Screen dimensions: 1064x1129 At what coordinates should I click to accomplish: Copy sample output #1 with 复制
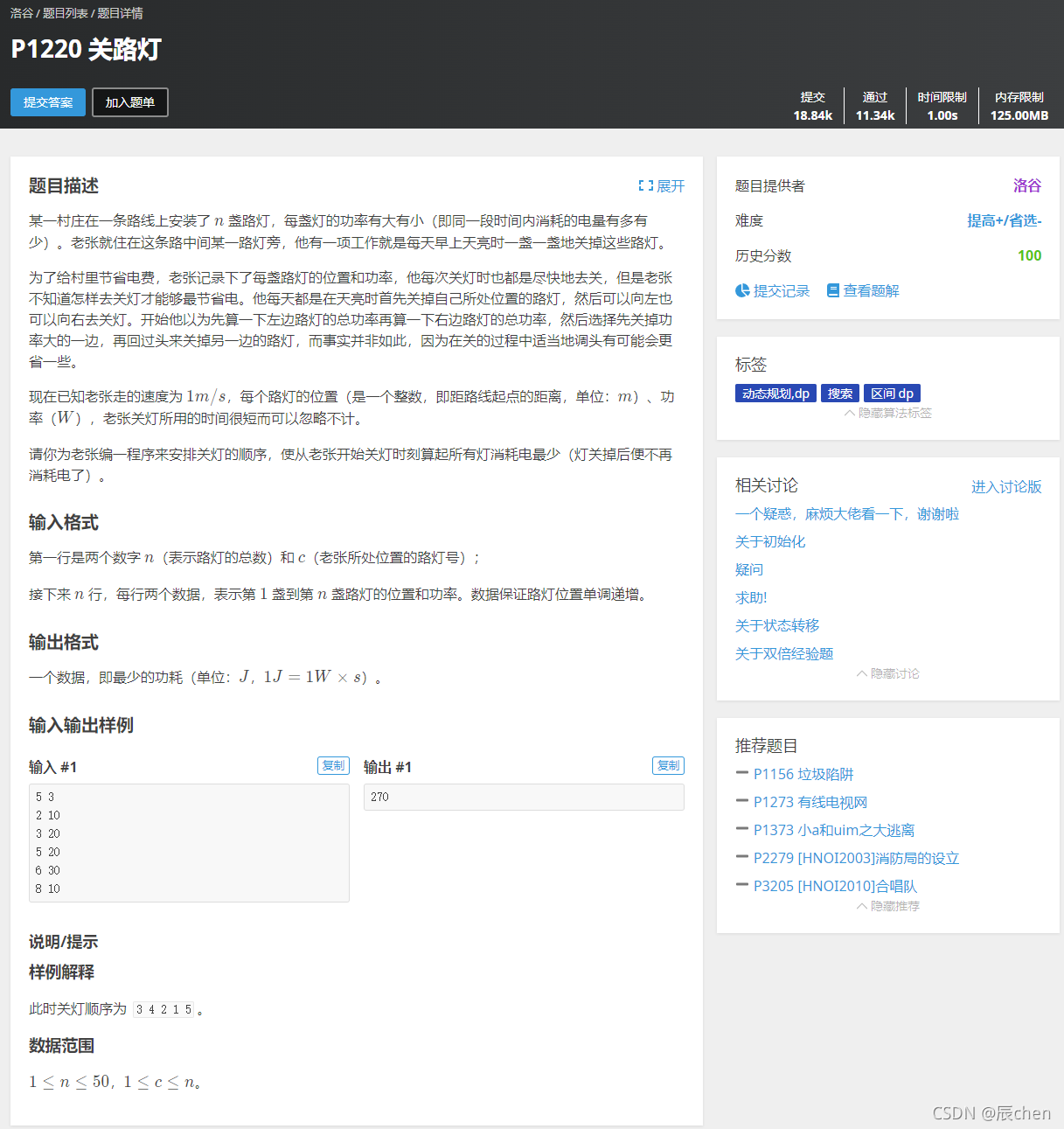pyautogui.click(x=669, y=765)
